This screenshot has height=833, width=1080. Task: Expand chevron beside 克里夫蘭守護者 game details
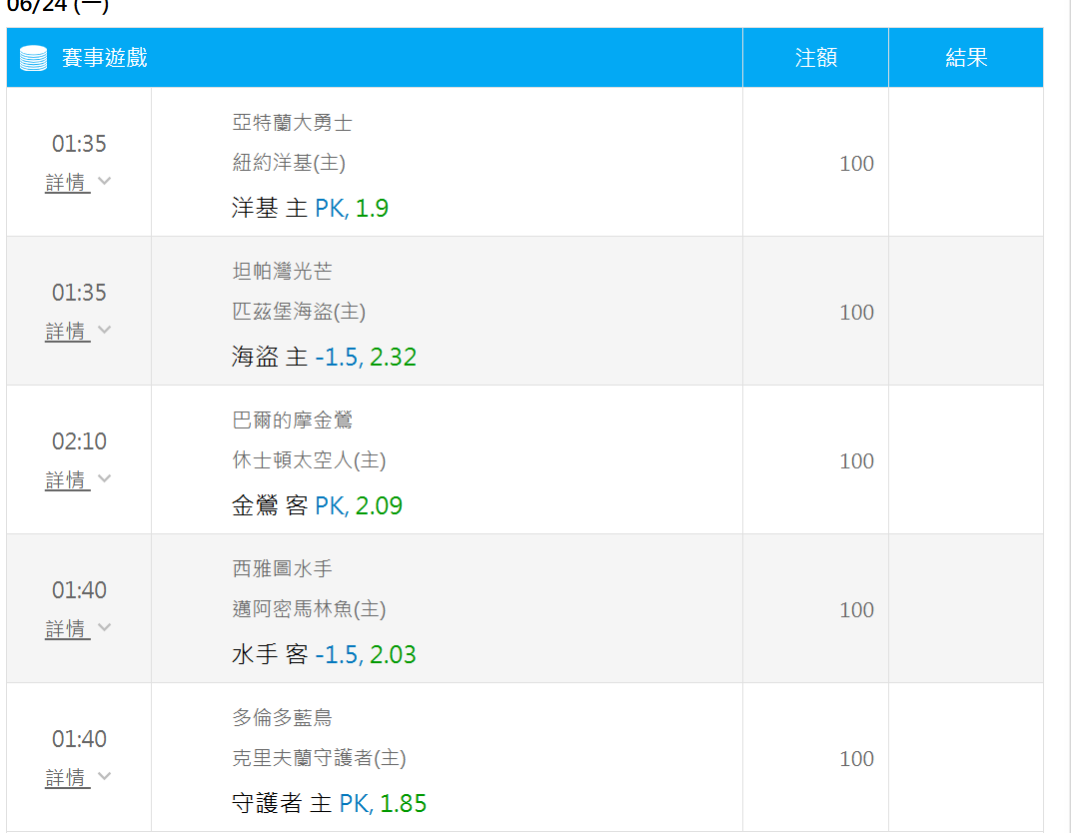[105, 777]
